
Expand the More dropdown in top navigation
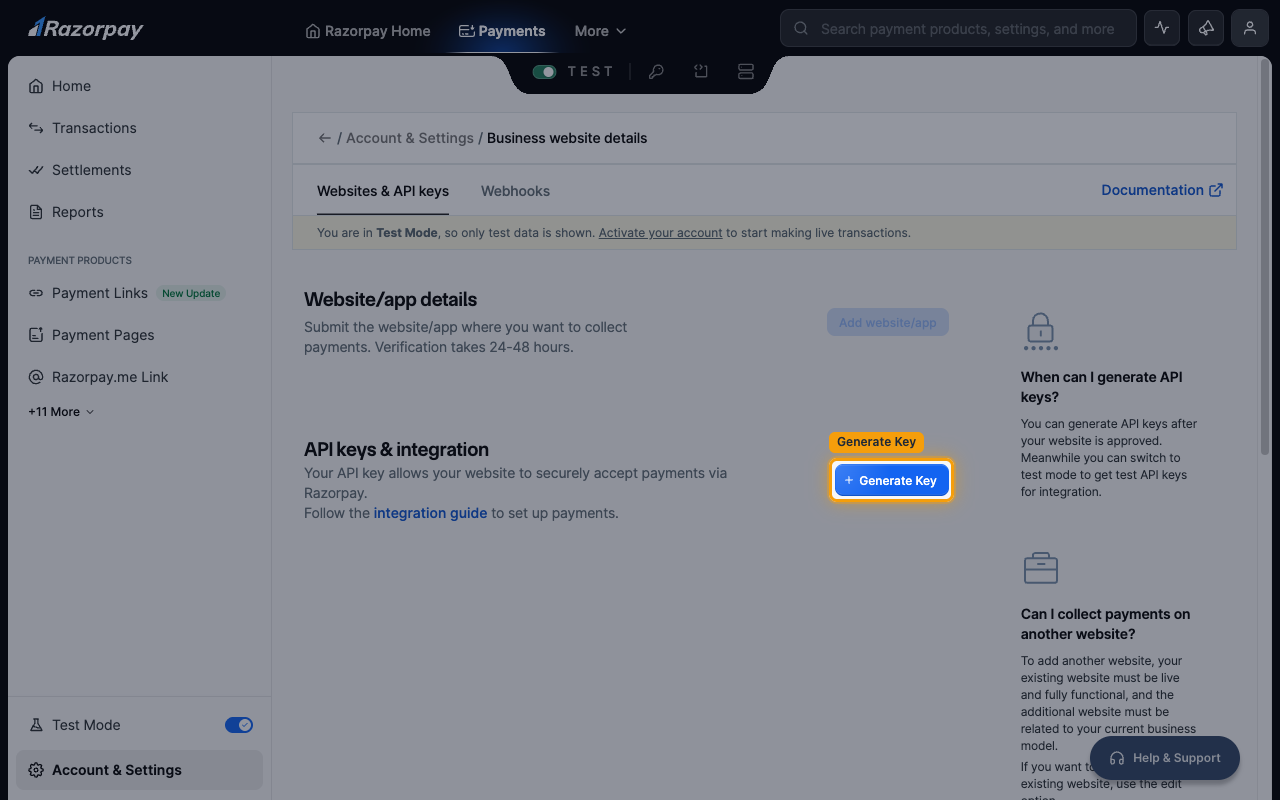pyautogui.click(x=600, y=31)
